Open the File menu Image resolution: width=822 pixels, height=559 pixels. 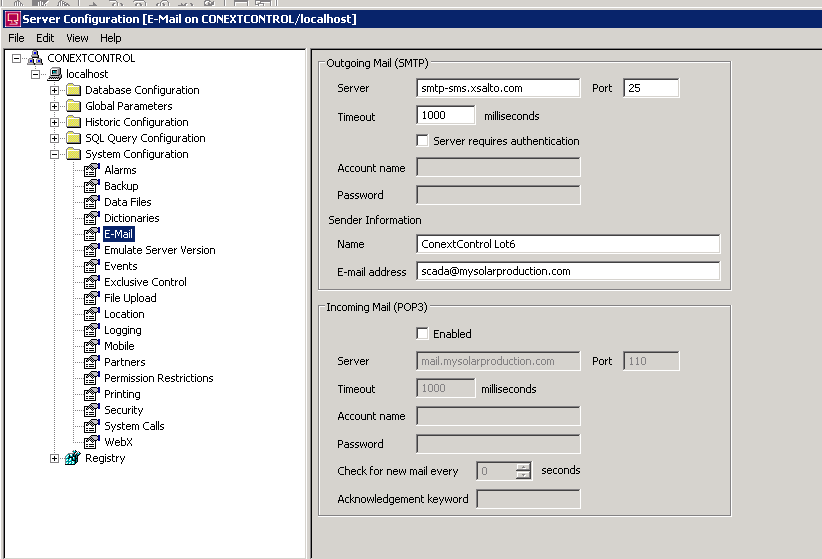tap(16, 38)
